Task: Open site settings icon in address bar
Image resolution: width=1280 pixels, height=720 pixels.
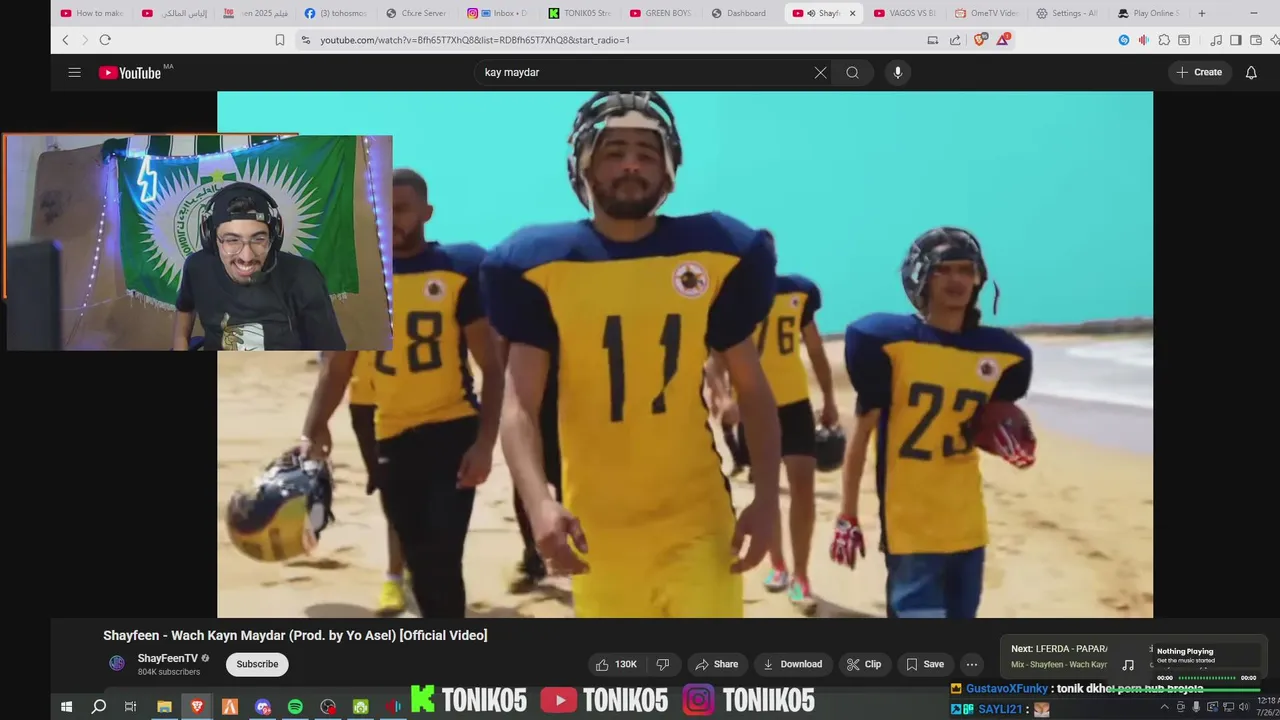Action: click(305, 40)
